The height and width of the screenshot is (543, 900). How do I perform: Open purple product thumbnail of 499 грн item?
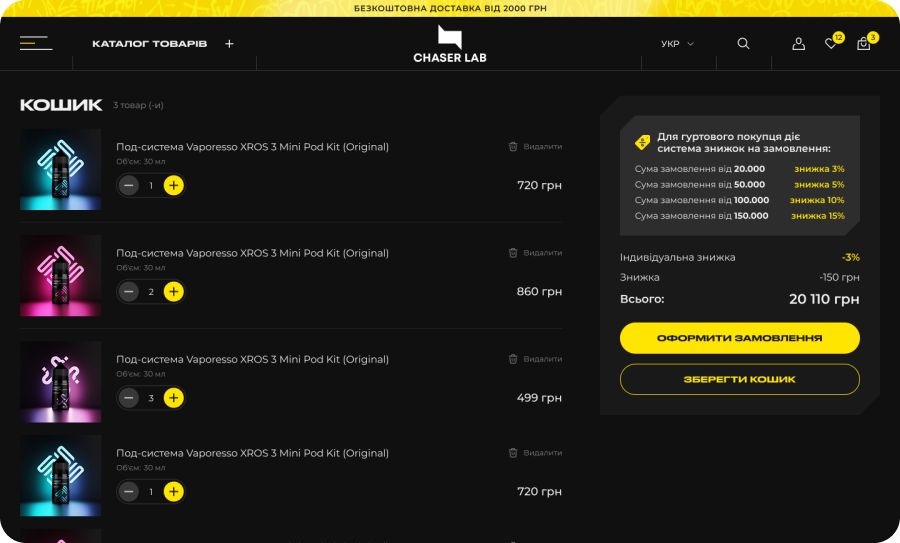pyautogui.click(x=60, y=382)
